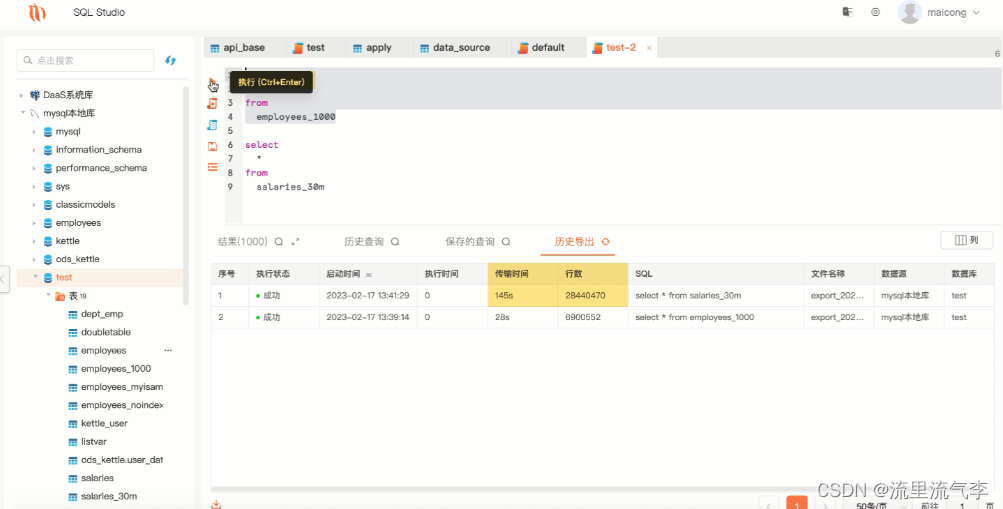
Task: Collapse the mysql本地库 tree node
Action: pos(22,113)
